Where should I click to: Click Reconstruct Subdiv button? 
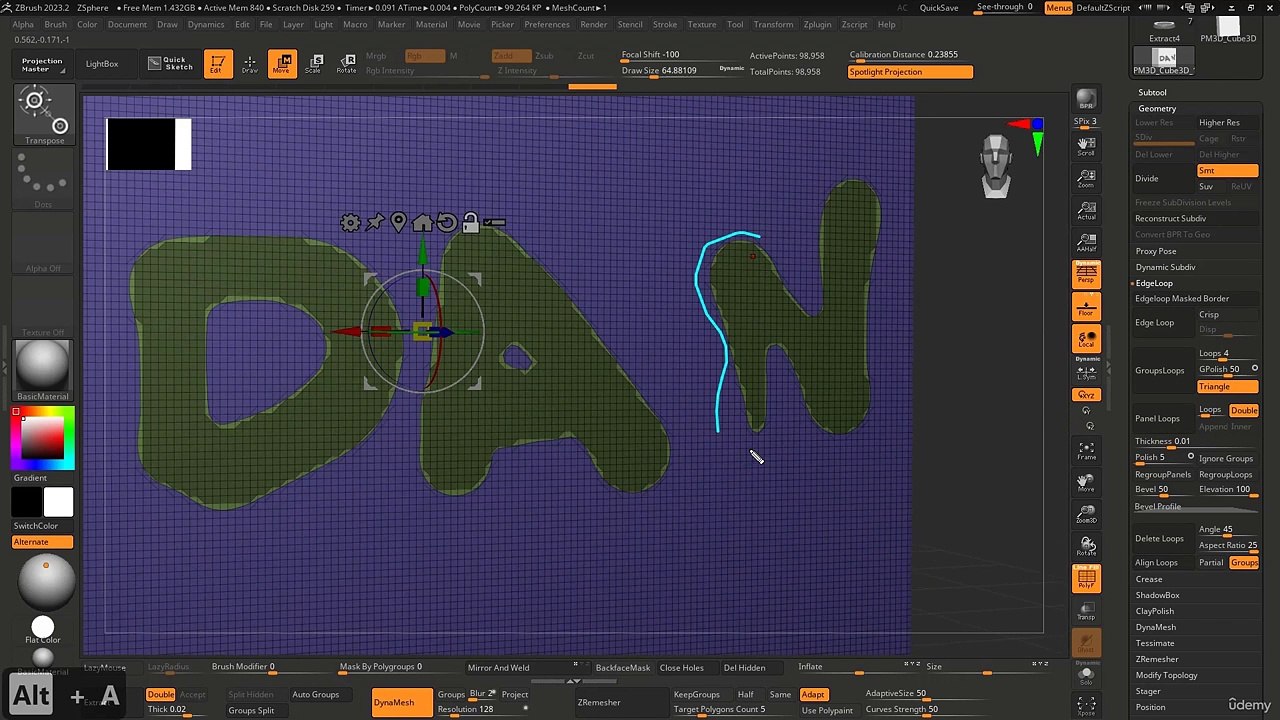click(1171, 219)
